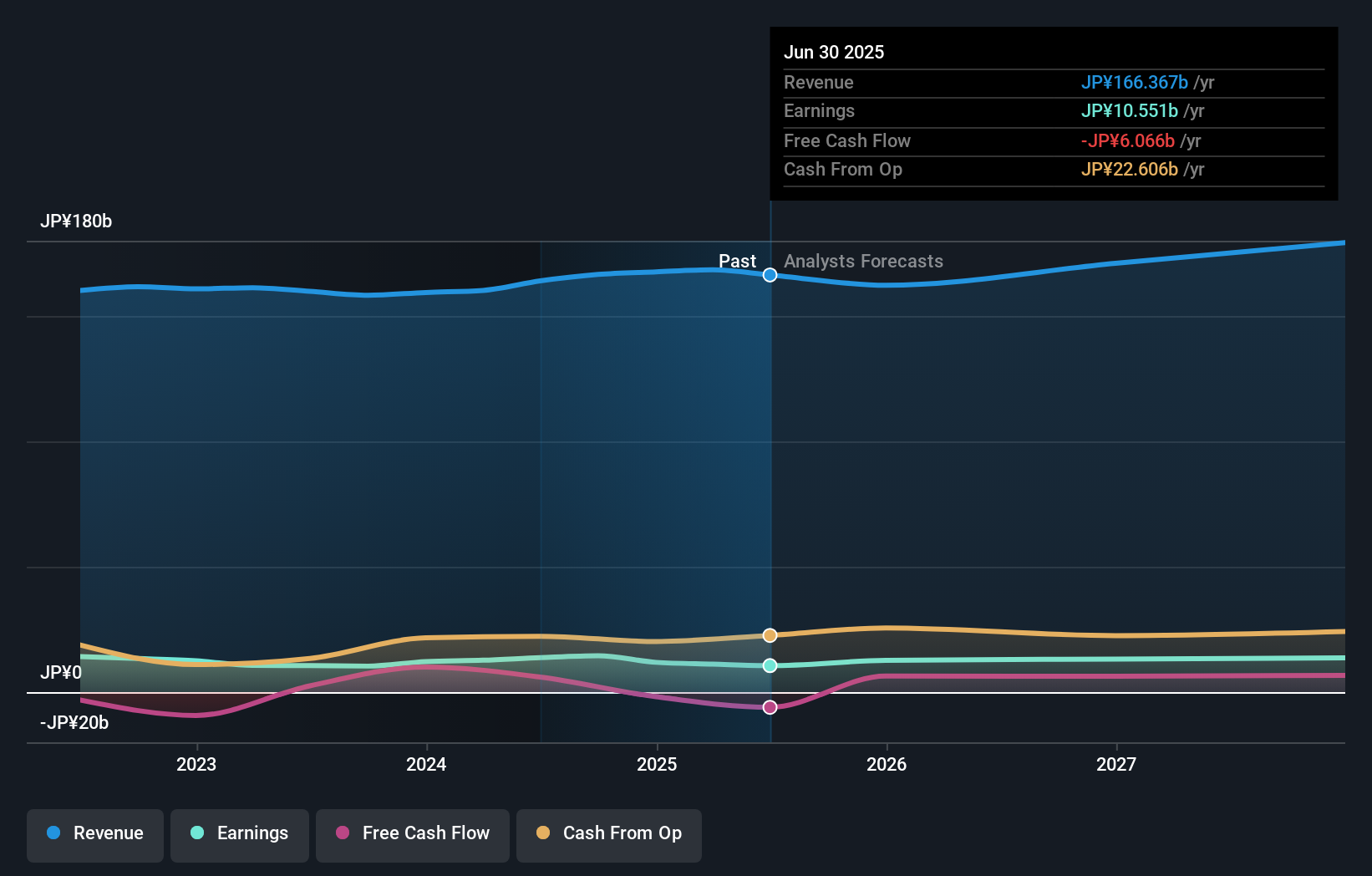Click the teal Earnings legend dot
Screen dimensions: 1372x876
196,833
